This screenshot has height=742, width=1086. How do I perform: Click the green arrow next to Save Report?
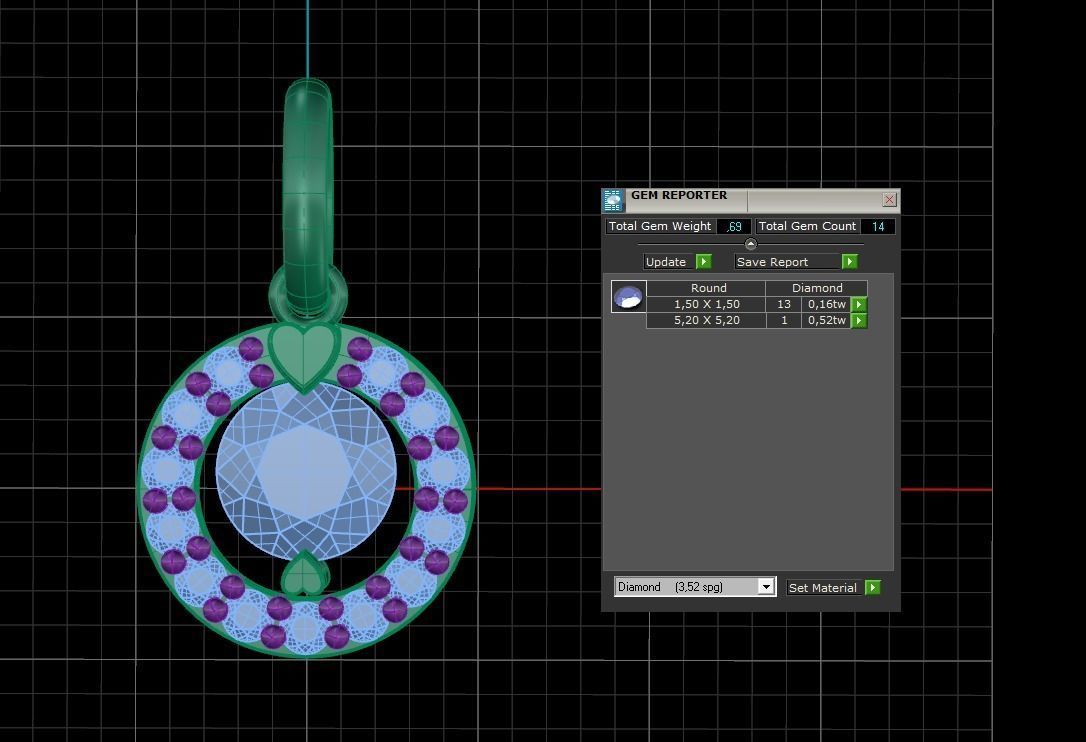[850, 261]
